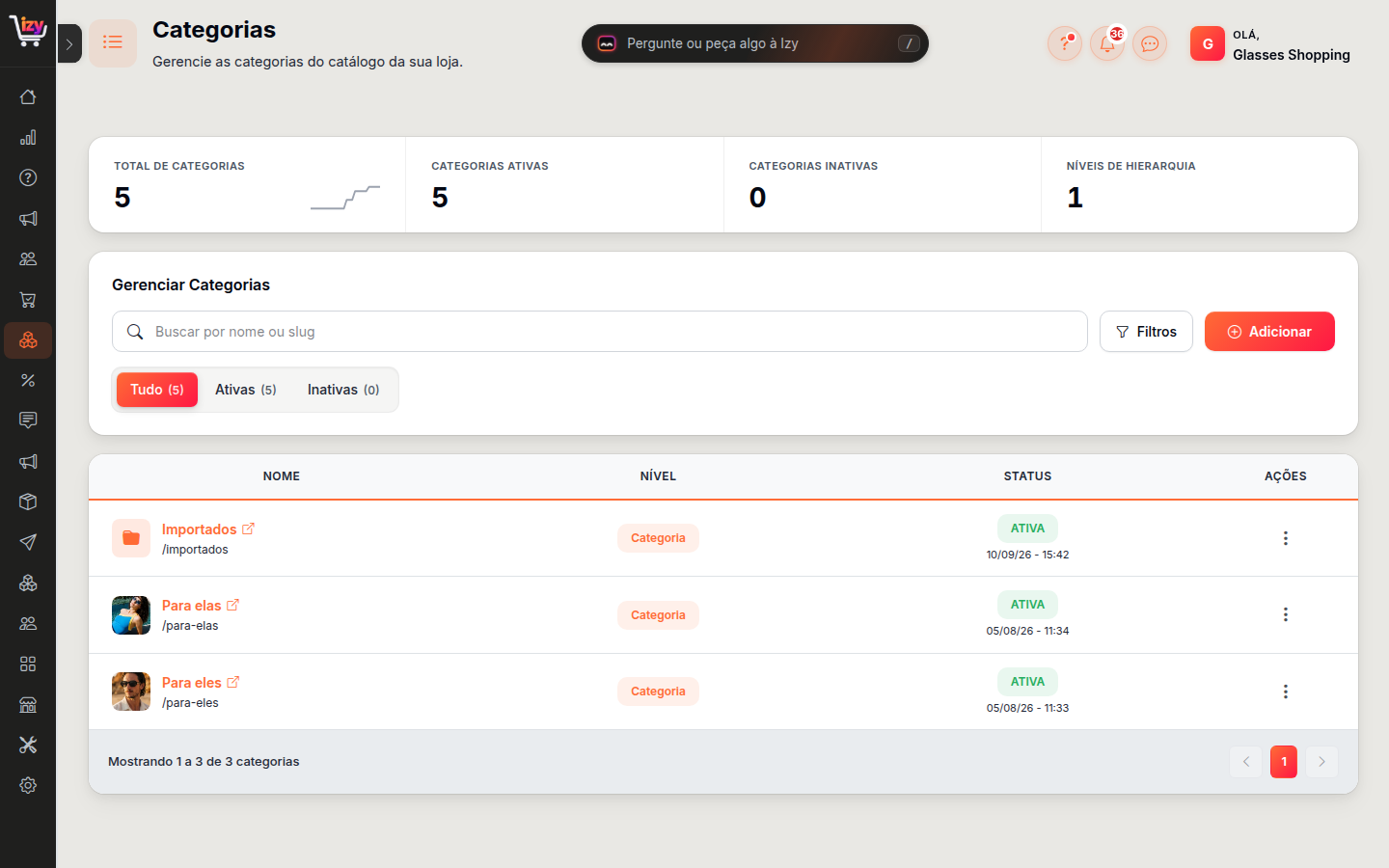
Task: Click the Para eles category thumbnail
Action: click(x=131, y=692)
